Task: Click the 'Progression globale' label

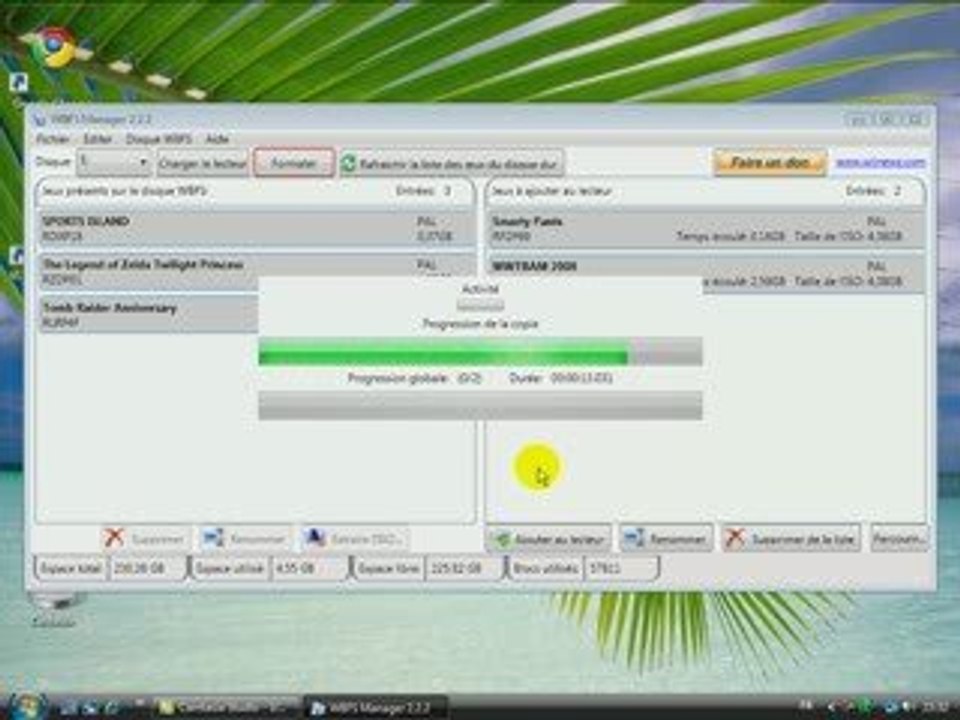Action: pyautogui.click(x=397, y=378)
